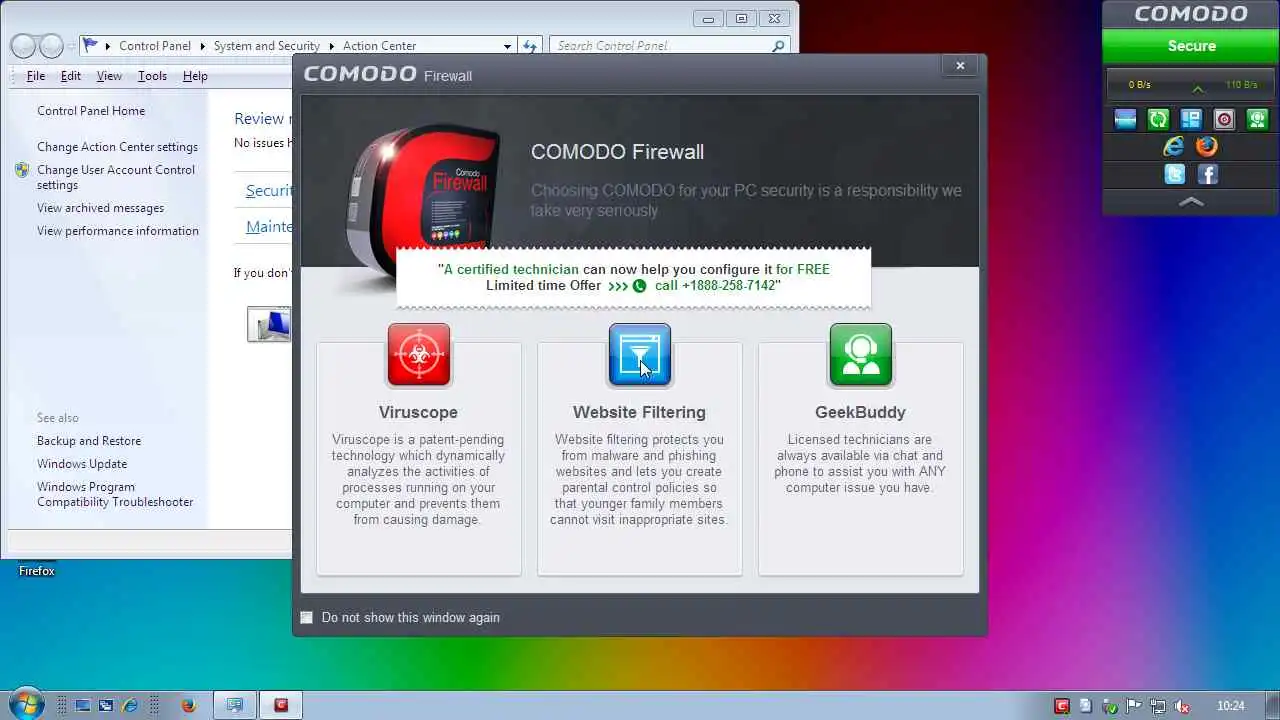Click Show Desktop icon in quick launch
This screenshot has width=1280, height=720.
pos(83,705)
